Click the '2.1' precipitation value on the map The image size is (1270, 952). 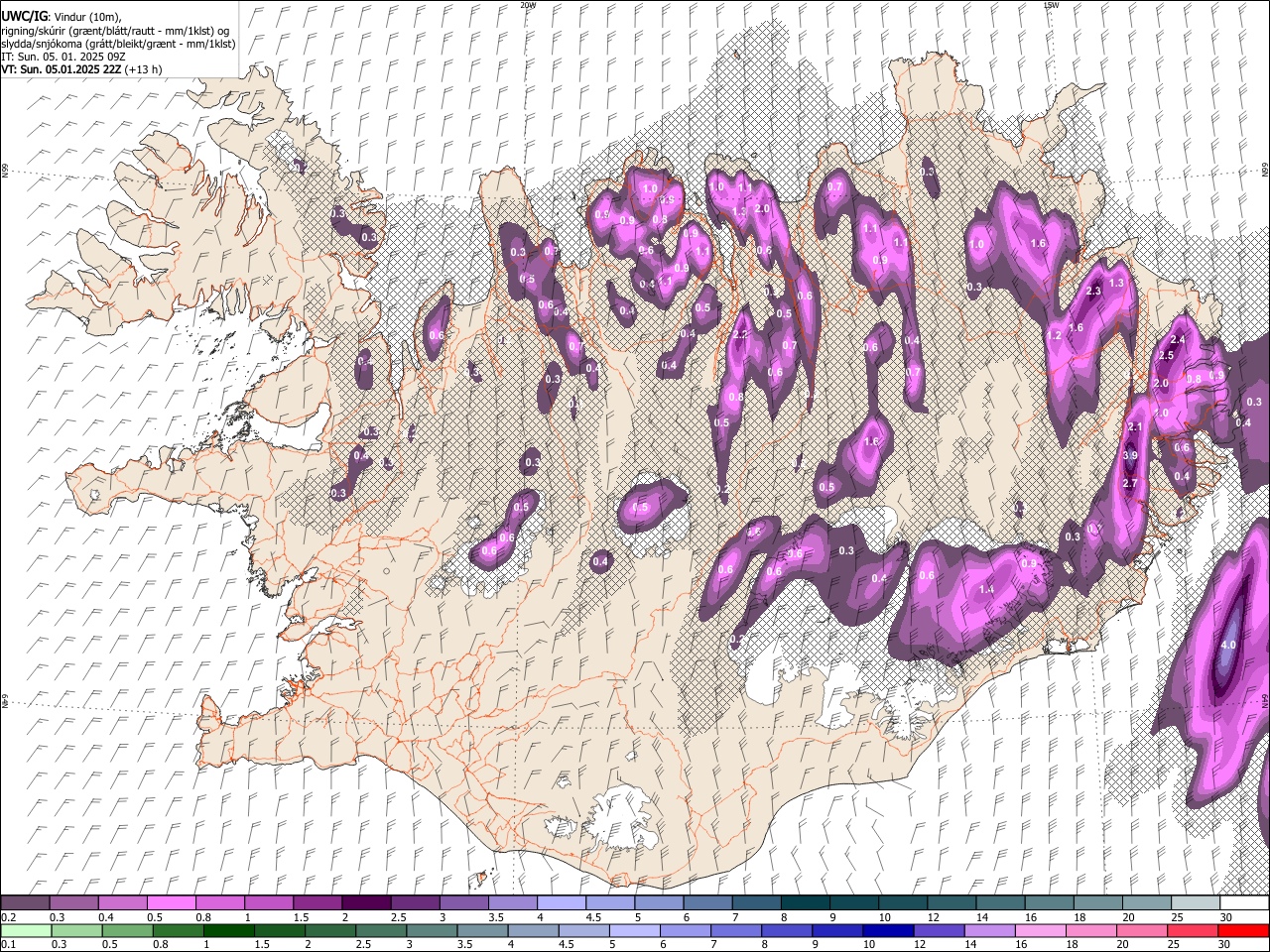point(1137,426)
